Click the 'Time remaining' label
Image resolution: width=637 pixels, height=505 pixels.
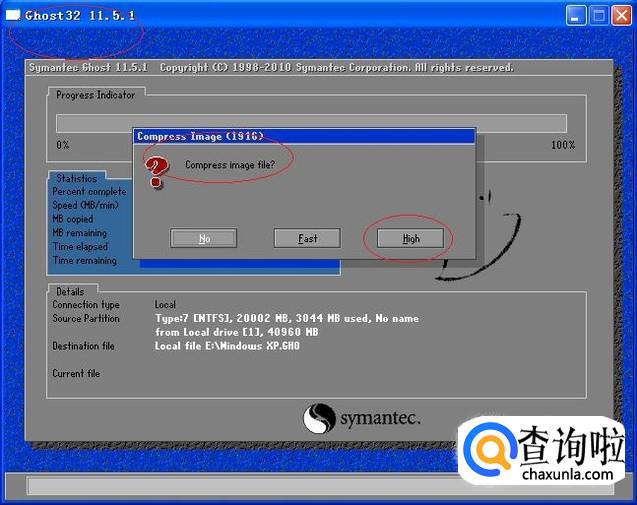pyautogui.click(x=84, y=260)
